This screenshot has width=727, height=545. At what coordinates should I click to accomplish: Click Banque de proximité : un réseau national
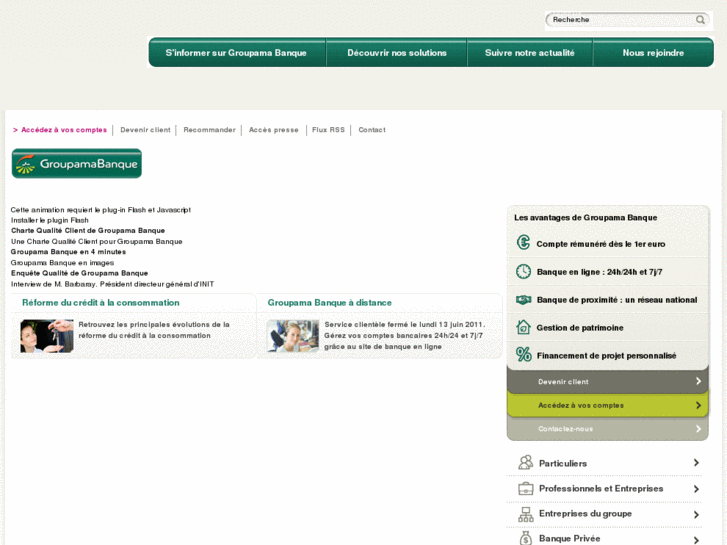coord(617,300)
